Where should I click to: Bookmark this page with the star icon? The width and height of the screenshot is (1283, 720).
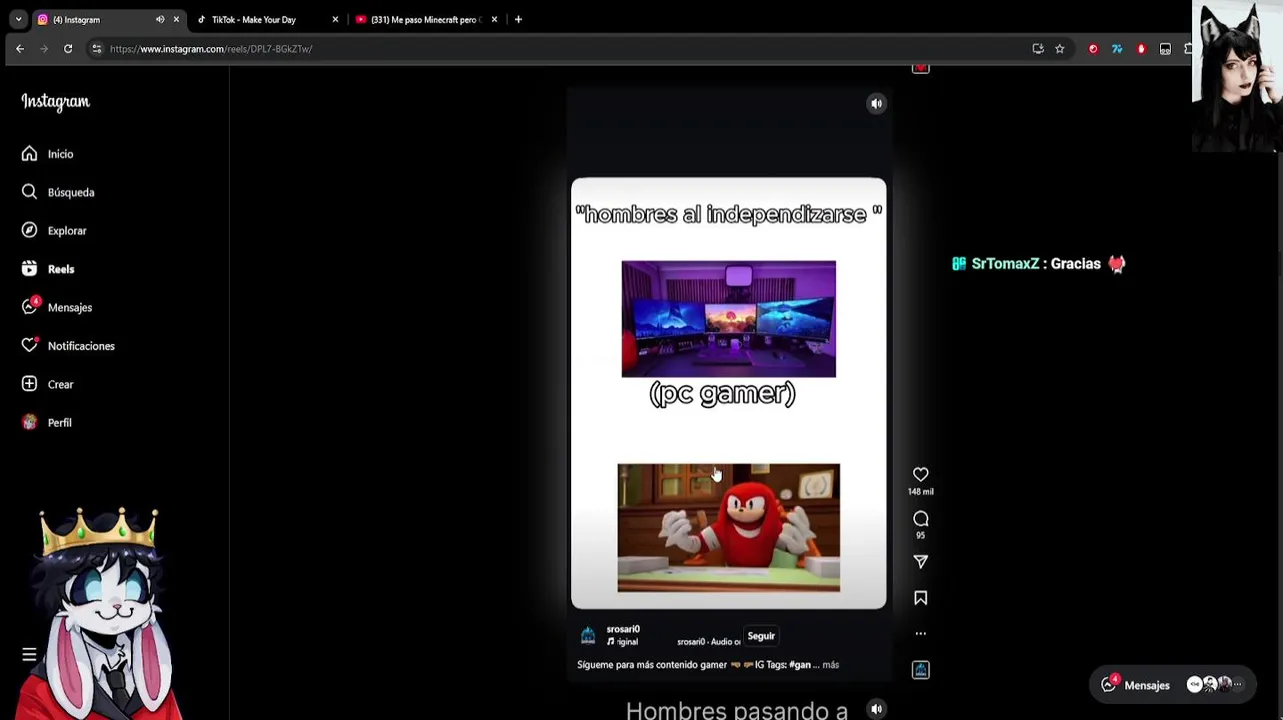(1060, 49)
